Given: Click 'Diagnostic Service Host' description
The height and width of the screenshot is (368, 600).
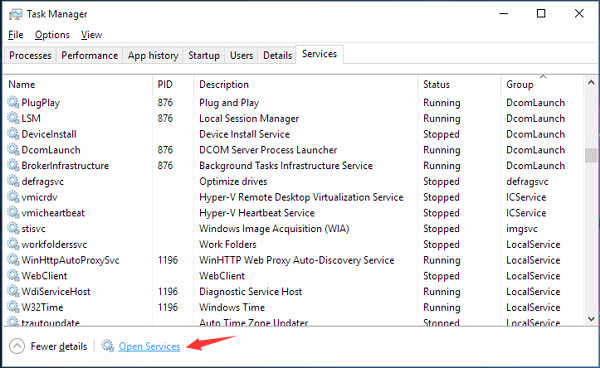Looking at the screenshot, I should (250, 291).
